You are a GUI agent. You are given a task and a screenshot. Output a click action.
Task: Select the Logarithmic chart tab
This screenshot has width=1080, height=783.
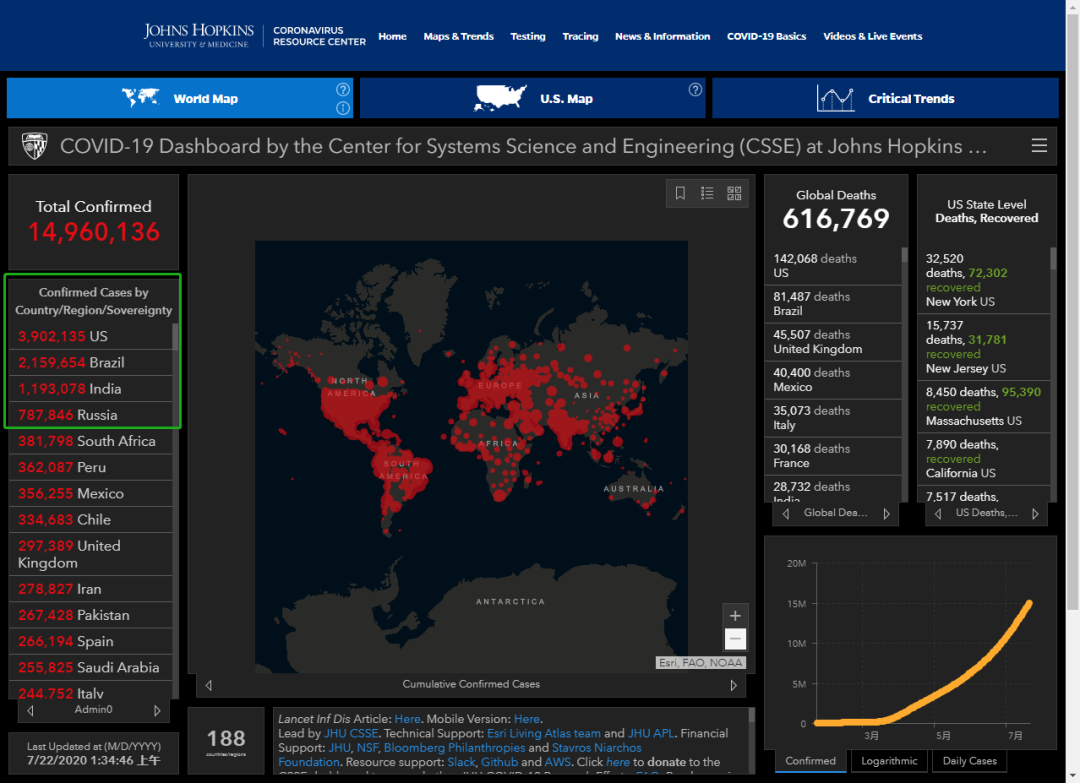pyautogui.click(x=889, y=761)
